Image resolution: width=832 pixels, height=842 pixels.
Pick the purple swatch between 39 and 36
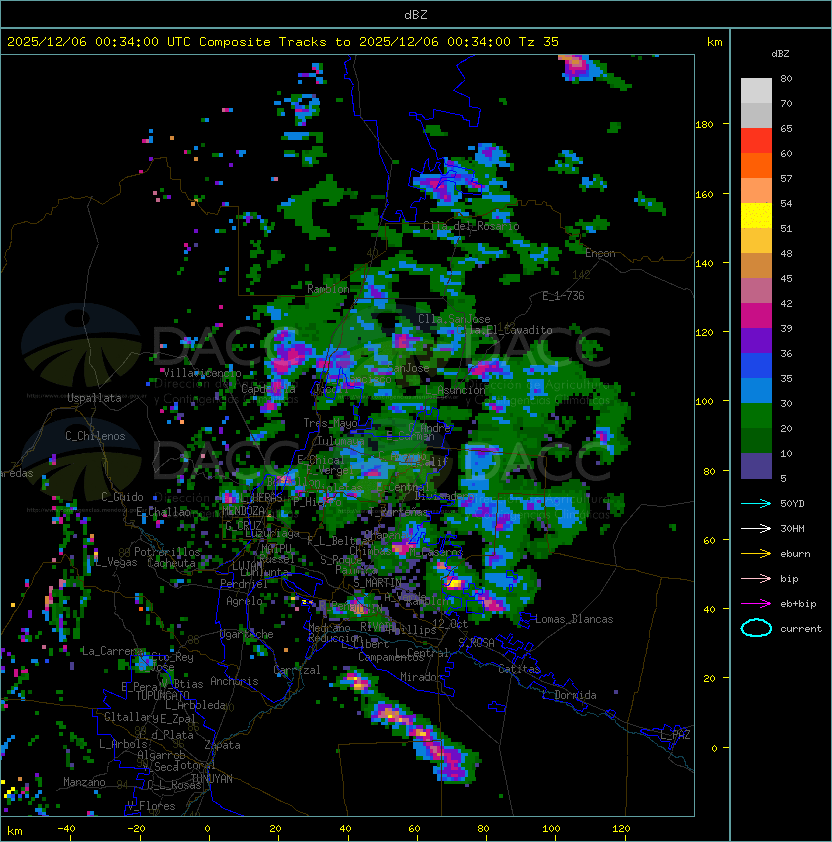(756, 341)
